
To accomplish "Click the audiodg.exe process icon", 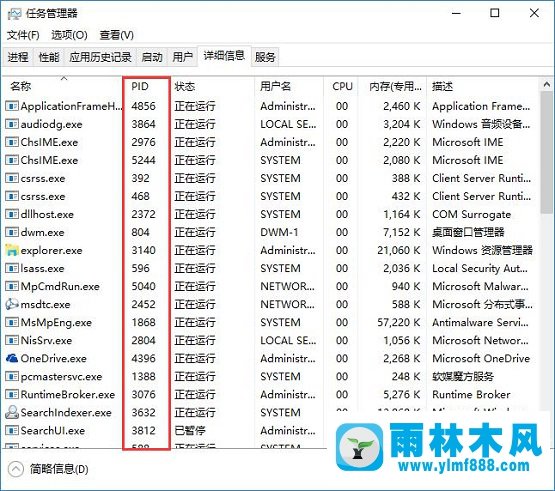I will (x=12, y=124).
